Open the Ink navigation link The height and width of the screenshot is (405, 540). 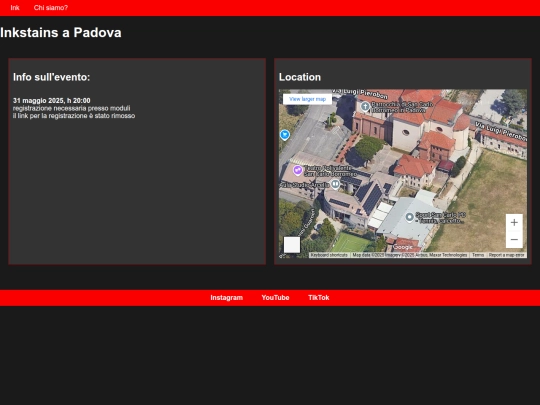[15, 8]
